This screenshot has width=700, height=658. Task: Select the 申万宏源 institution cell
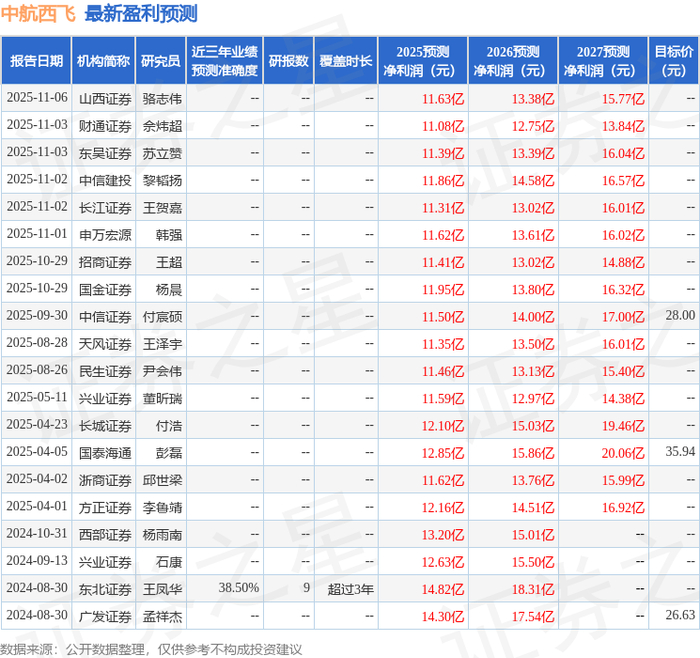(105, 235)
